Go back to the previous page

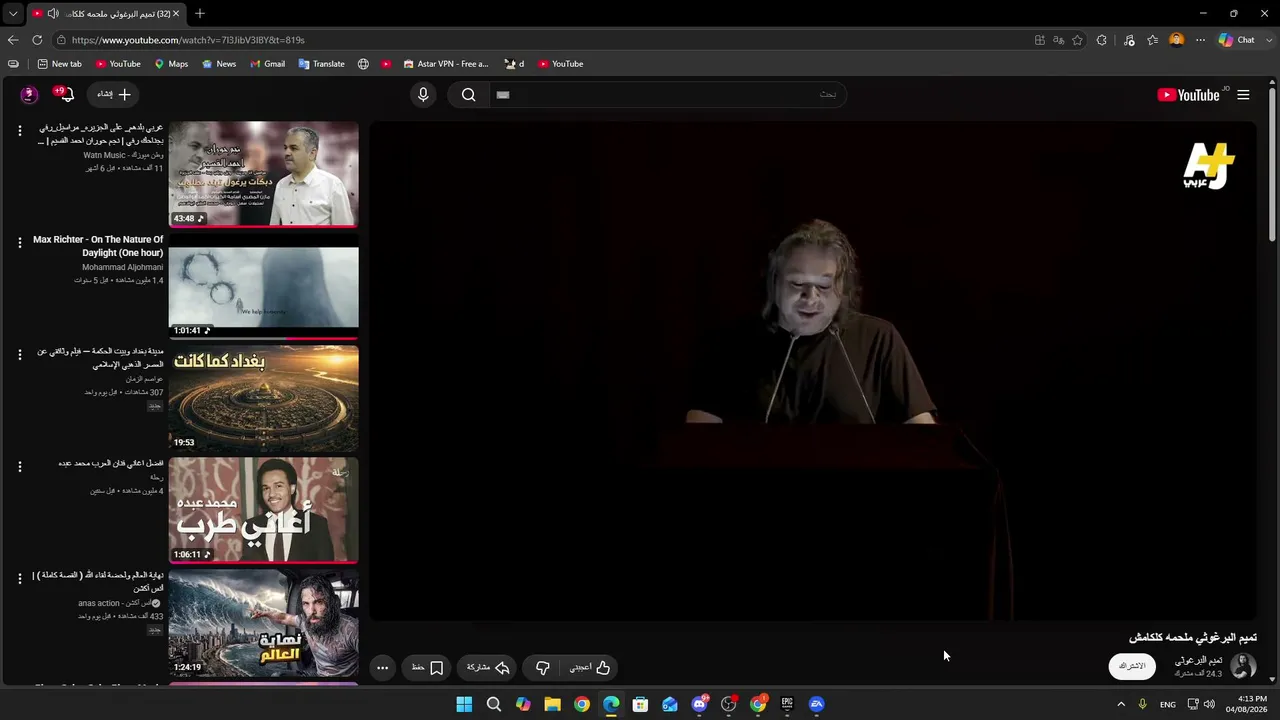(x=13, y=40)
